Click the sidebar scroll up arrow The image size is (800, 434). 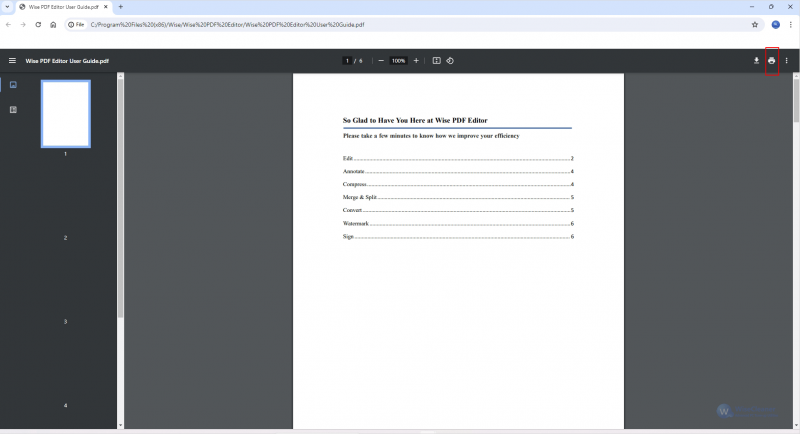click(120, 76)
